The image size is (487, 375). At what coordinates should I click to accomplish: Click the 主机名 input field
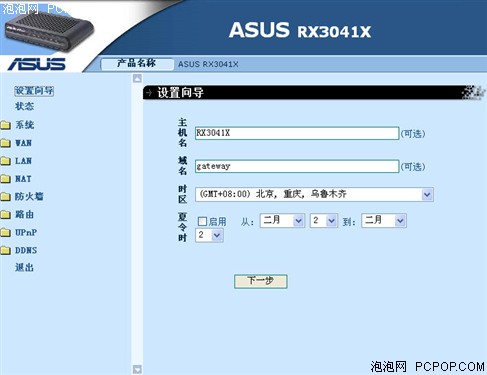[x=297, y=133]
